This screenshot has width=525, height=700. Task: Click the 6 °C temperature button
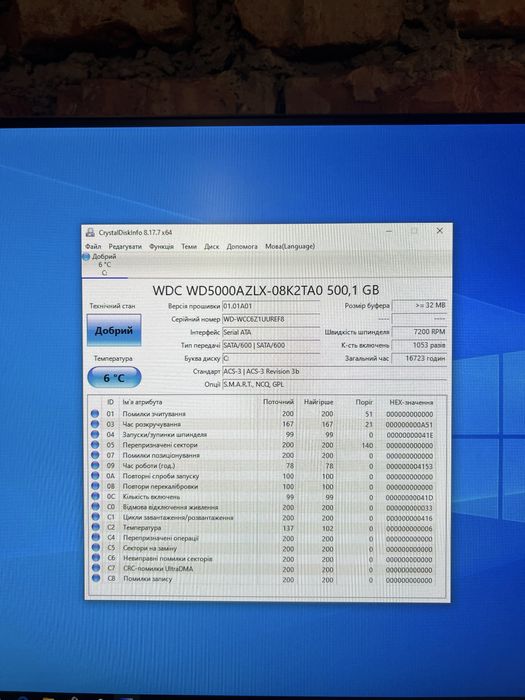pyautogui.click(x=114, y=378)
